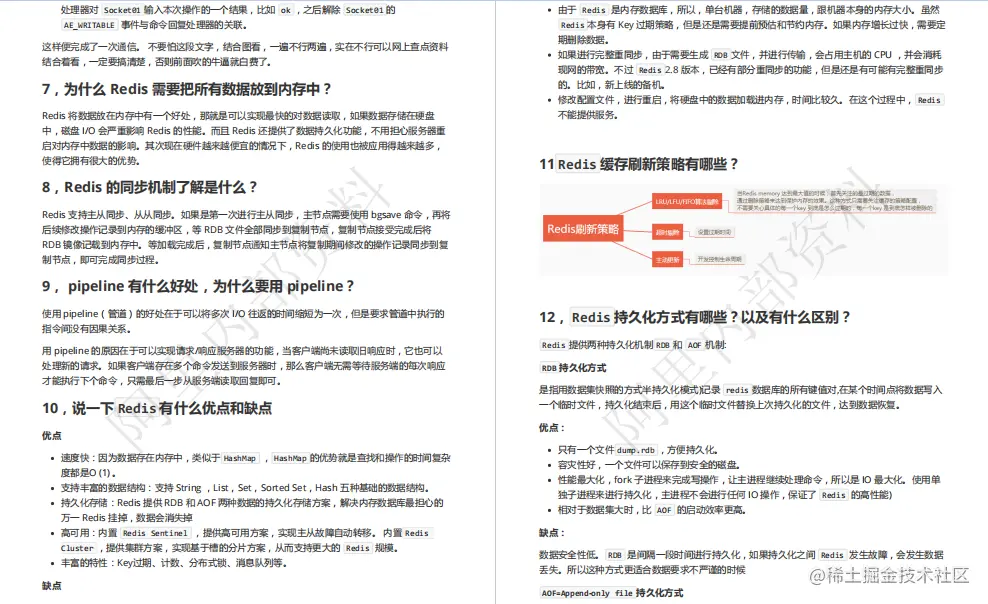The width and height of the screenshot is (988, 604).
Task: Click subheading "RDB 持久化方式"
Action: 573,368
